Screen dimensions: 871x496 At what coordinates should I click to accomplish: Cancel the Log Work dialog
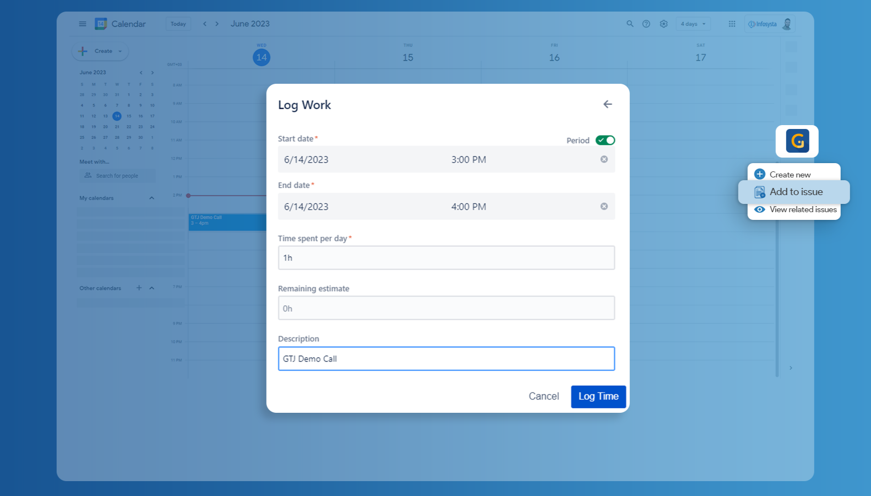point(543,396)
